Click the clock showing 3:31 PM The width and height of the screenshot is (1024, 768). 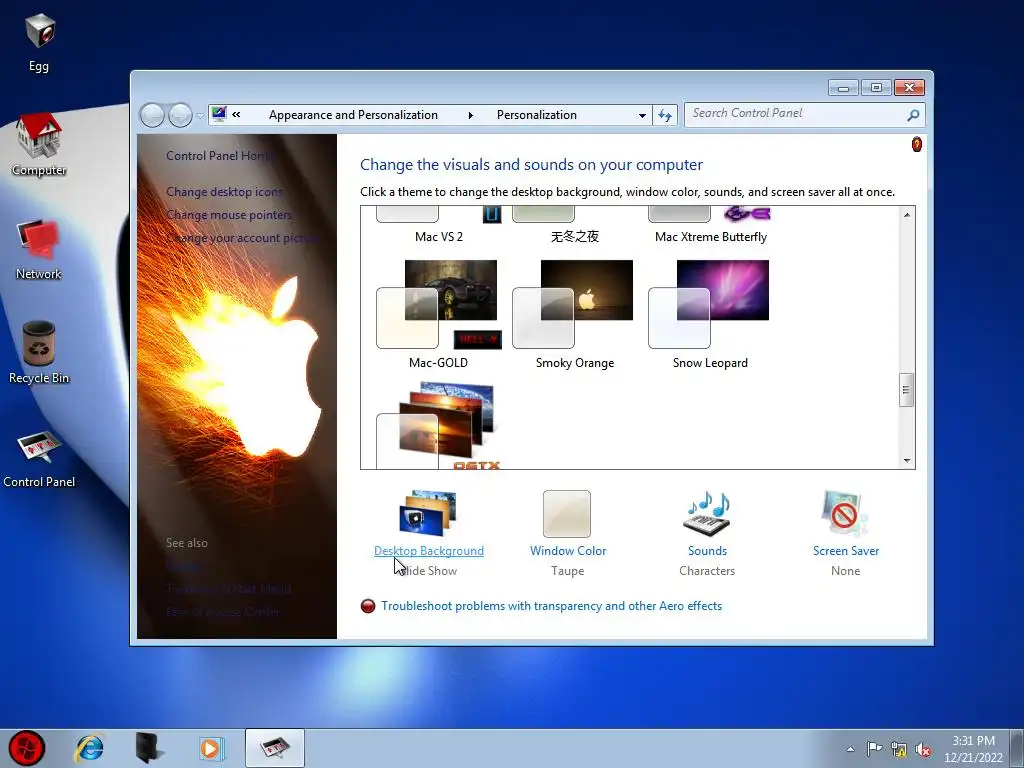click(973, 749)
